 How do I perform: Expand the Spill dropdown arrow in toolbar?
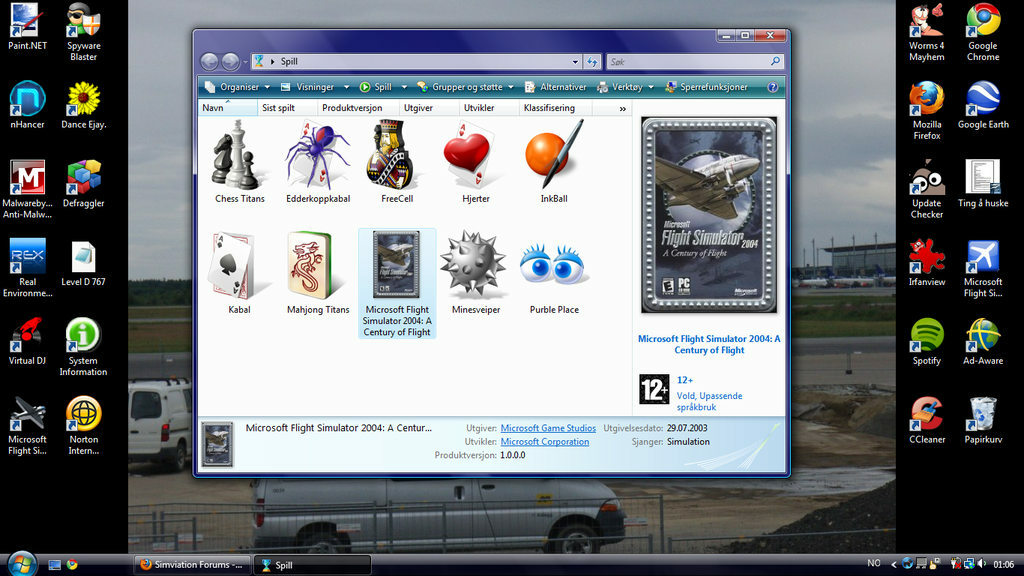404,87
